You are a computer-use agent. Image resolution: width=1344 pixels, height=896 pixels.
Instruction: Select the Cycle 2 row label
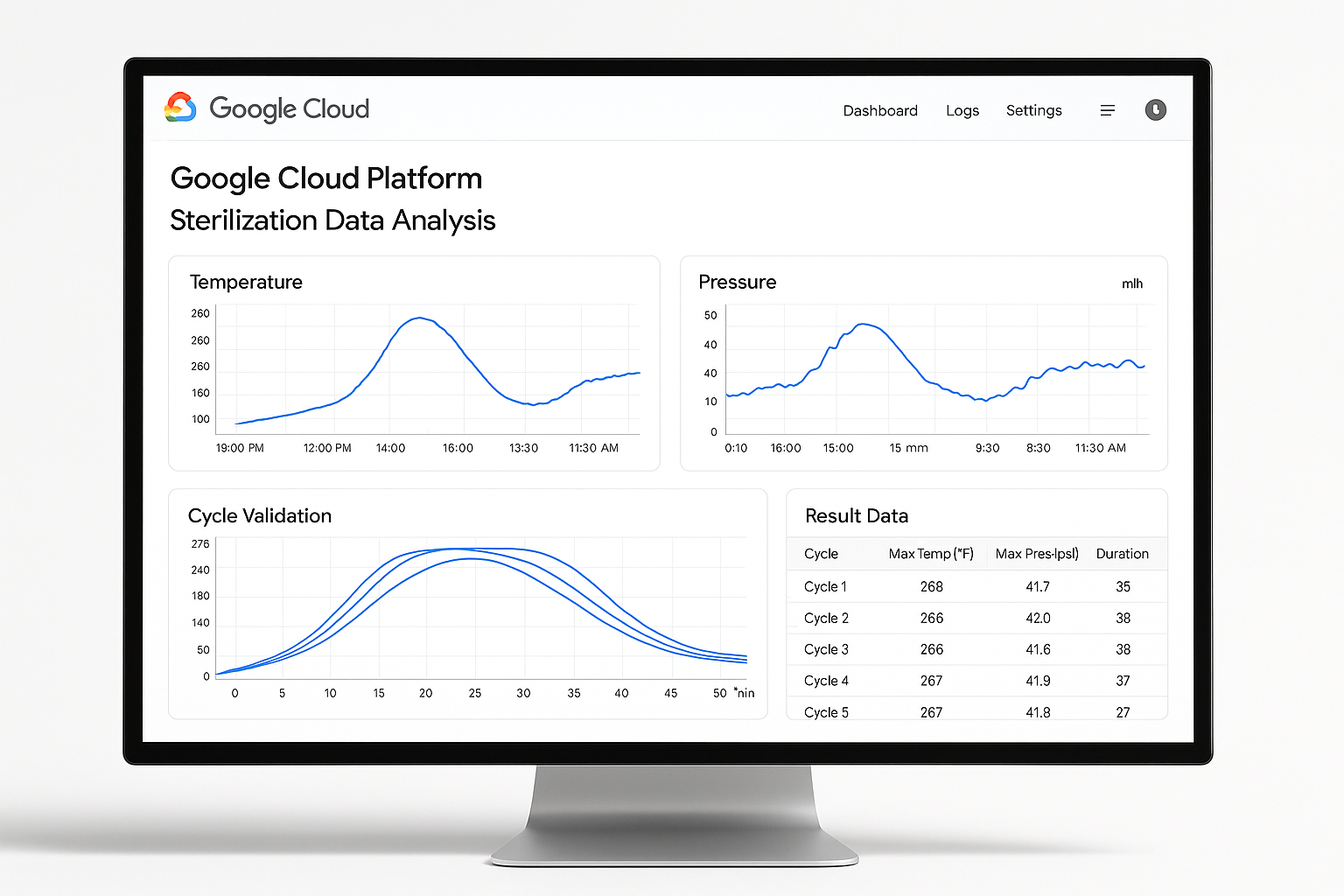pos(826,618)
